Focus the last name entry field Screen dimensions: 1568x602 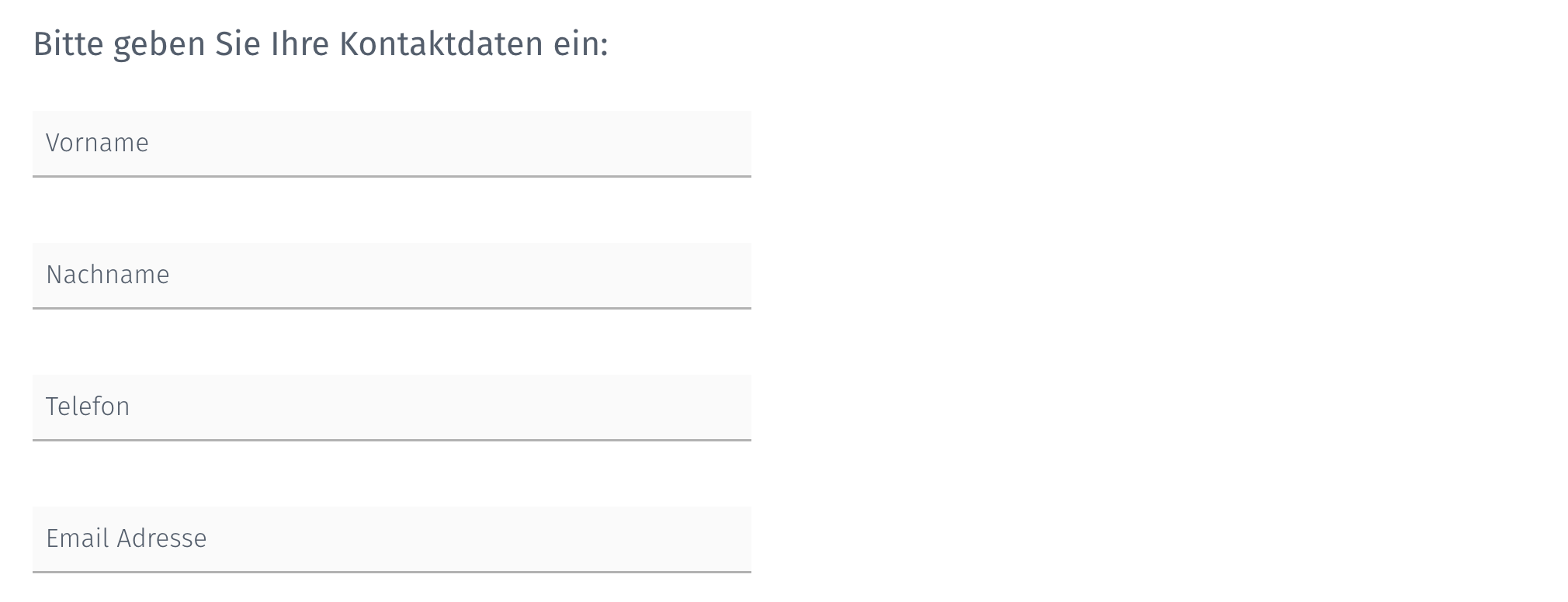point(391,275)
